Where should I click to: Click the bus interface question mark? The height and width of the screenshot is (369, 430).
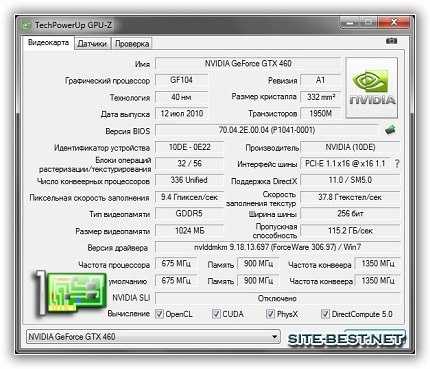pos(397,164)
